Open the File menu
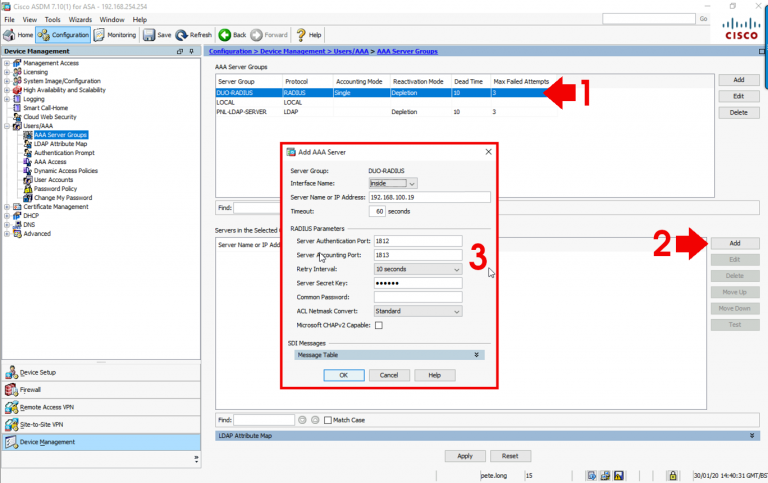Viewport: 768px width, 483px height. [x=9, y=20]
